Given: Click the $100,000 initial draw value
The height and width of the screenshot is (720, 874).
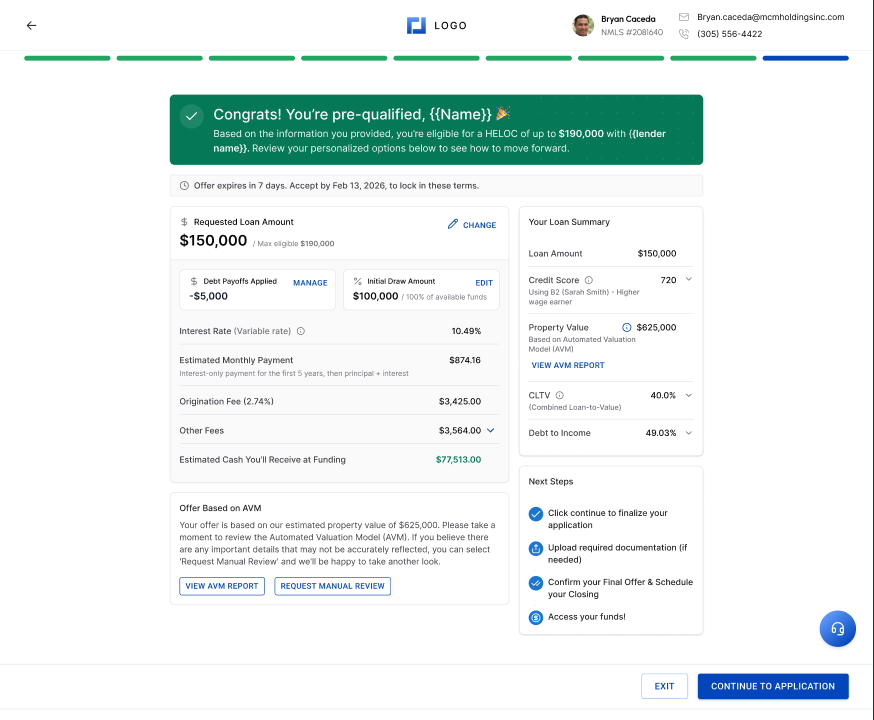Looking at the screenshot, I should (x=375, y=296).
